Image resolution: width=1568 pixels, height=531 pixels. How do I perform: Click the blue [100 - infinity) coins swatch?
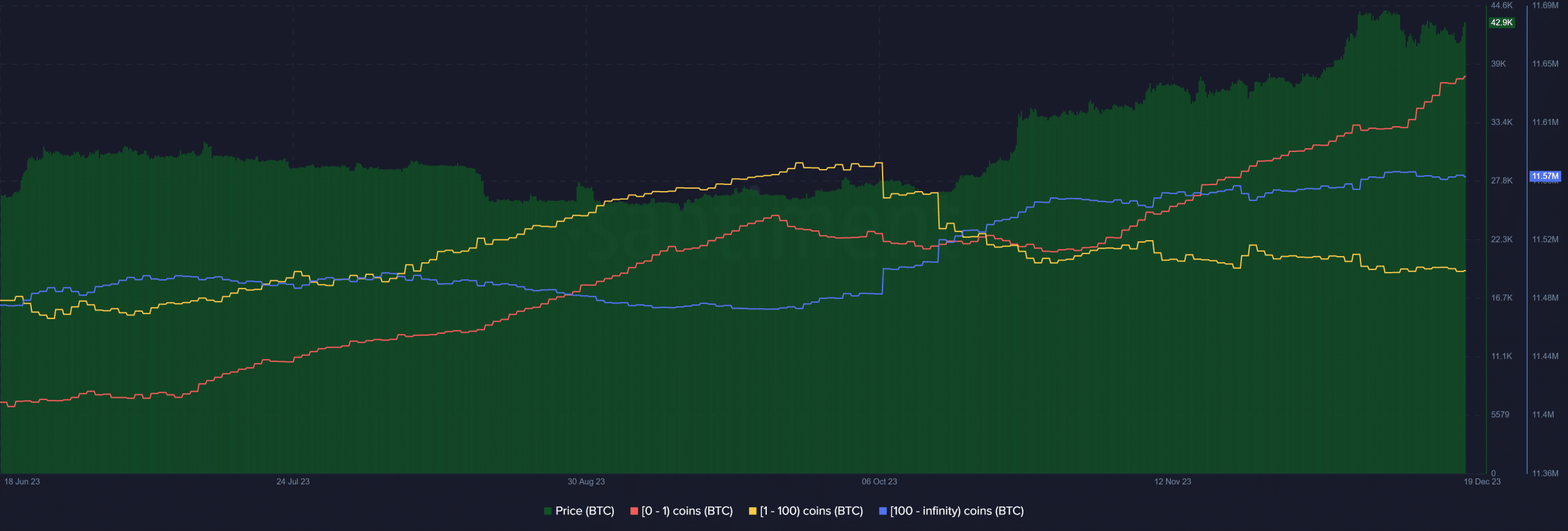(883, 511)
